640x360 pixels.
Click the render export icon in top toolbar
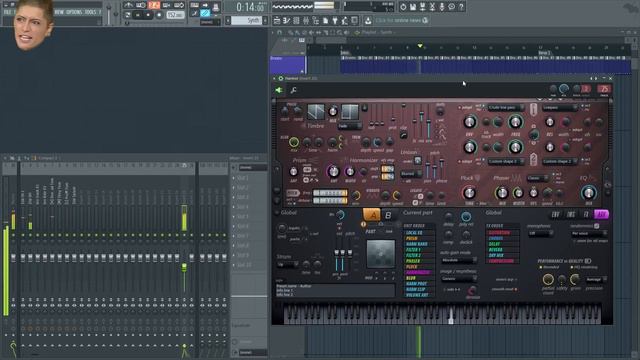click(x=422, y=7)
